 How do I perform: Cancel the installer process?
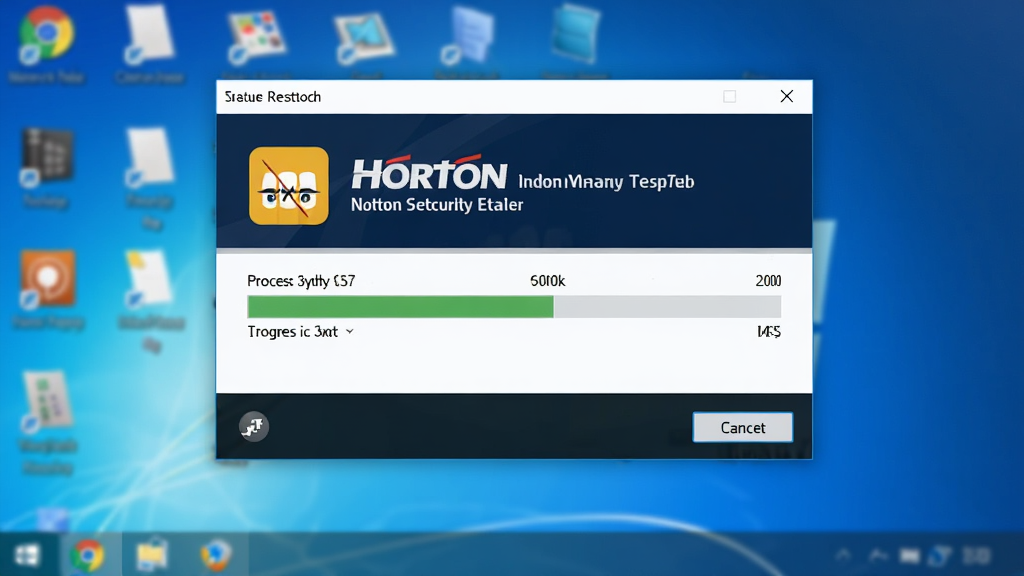[743, 427]
